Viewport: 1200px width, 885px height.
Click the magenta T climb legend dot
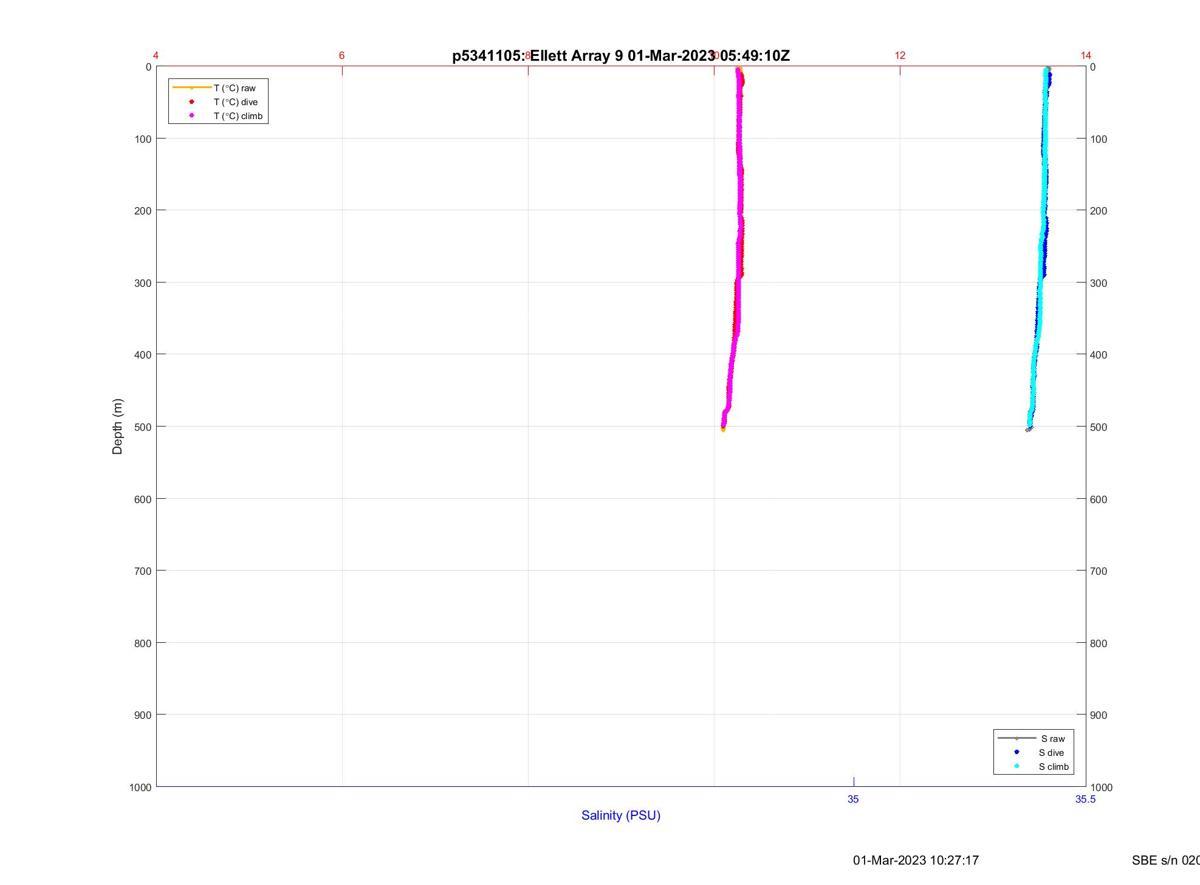coord(191,116)
